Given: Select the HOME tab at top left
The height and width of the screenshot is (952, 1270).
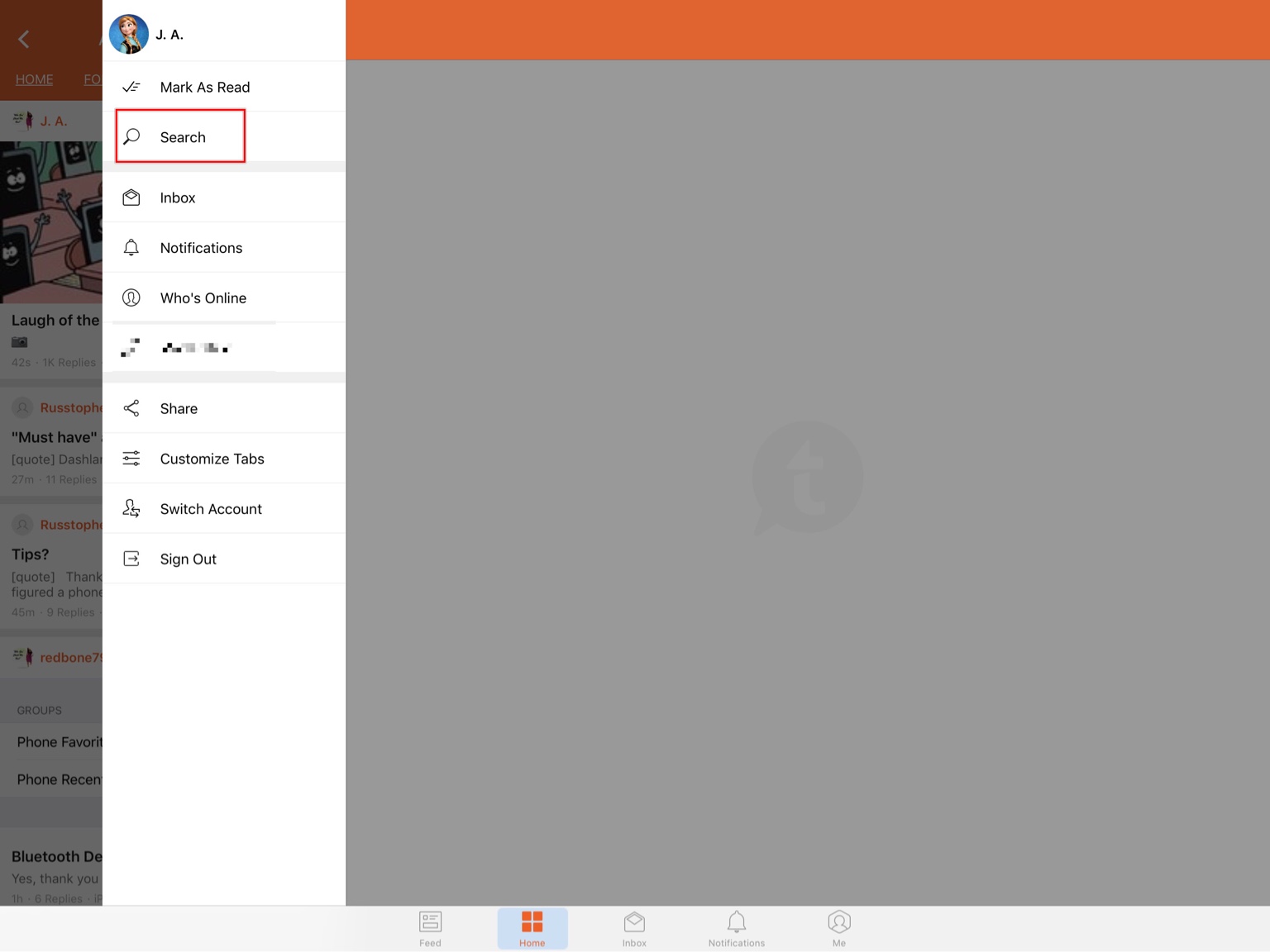Looking at the screenshot, I should point(34,79).
